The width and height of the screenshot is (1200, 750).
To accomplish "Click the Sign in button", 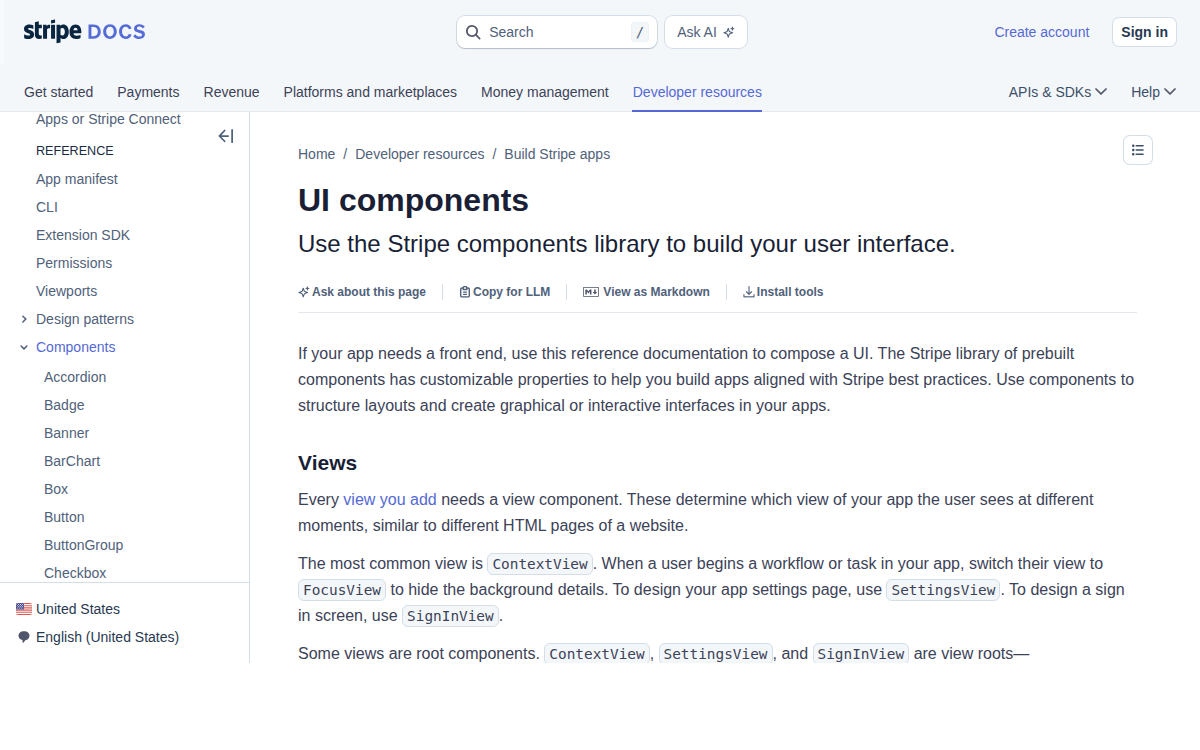I will (1144, 32).
